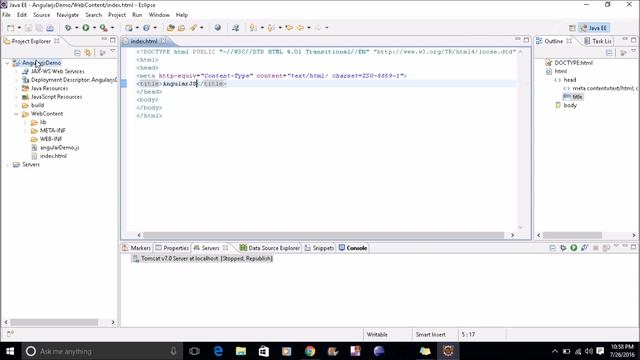Viewport: 640px width, 360px height.
Task: Click the Run External Tools icon
Action: click(104, 28)
